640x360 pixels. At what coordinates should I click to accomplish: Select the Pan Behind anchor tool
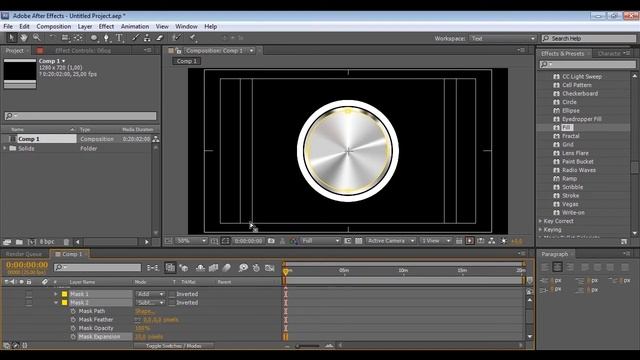point(78,38)
